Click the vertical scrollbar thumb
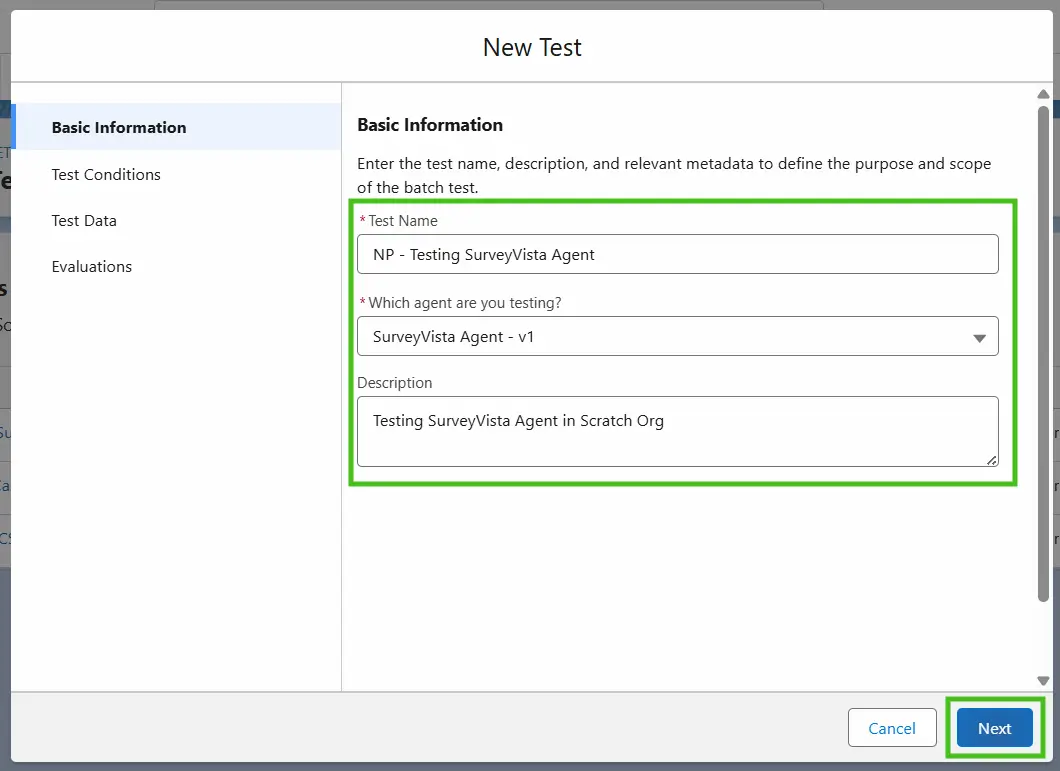The height and width of the screenshot is (771, 1060). 1044,350
